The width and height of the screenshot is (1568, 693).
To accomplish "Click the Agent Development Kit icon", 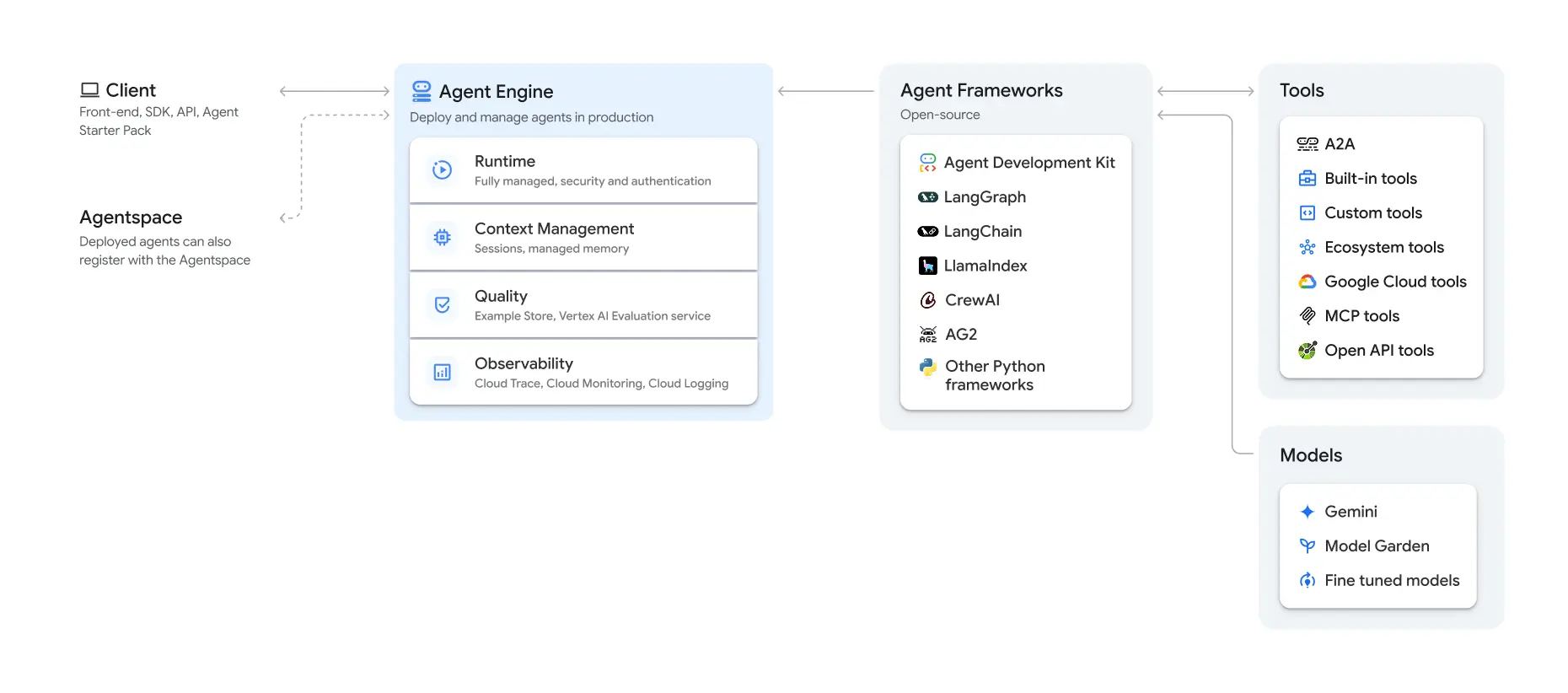I will tap(927, 163).
